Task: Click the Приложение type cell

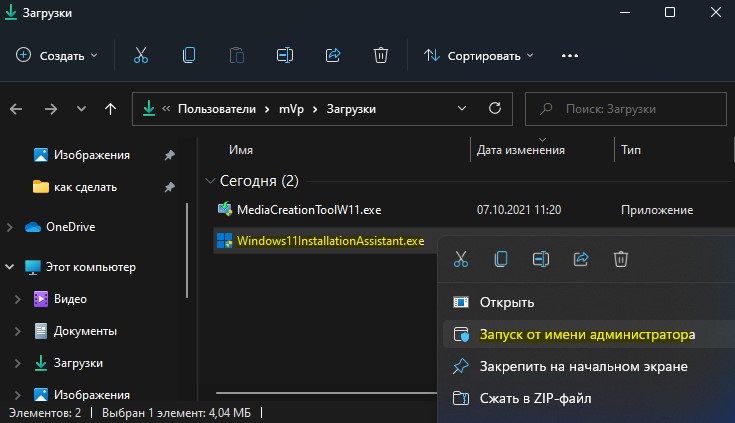Action: (x=657, y=210)
